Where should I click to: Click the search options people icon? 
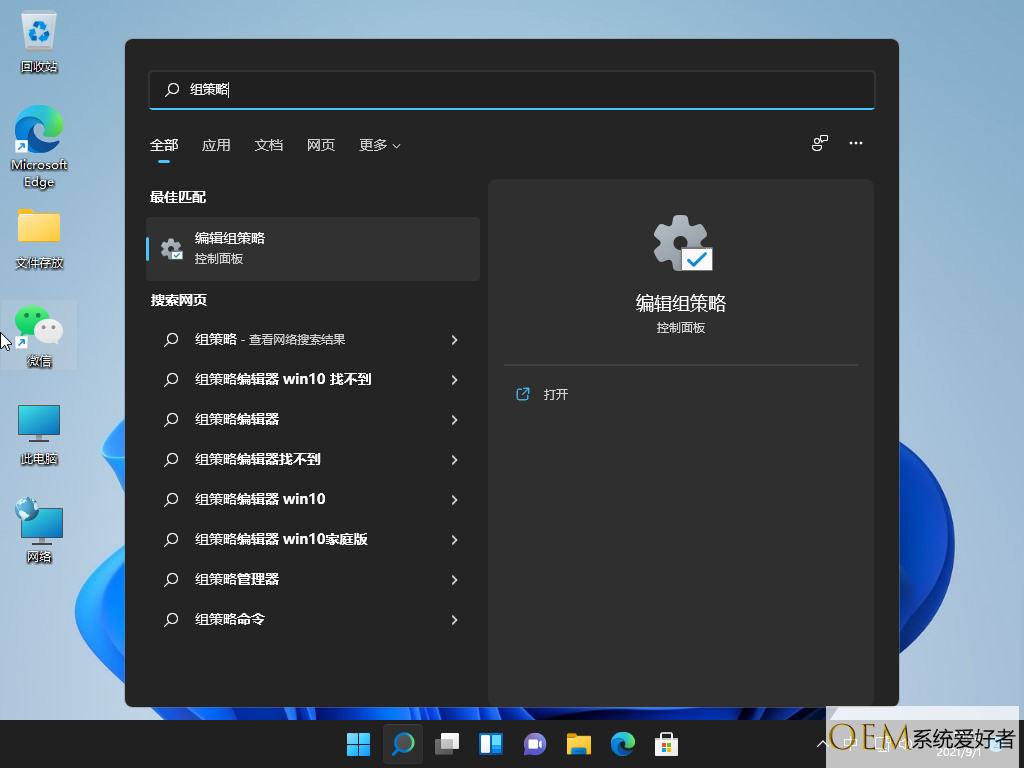click(820, 144)
